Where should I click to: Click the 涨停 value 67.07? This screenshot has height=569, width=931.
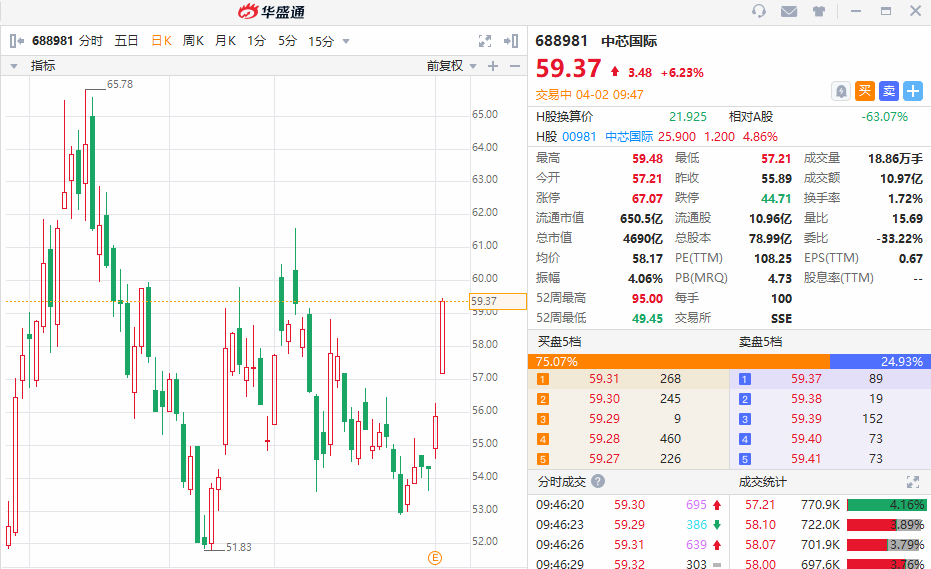pos(647,198)
